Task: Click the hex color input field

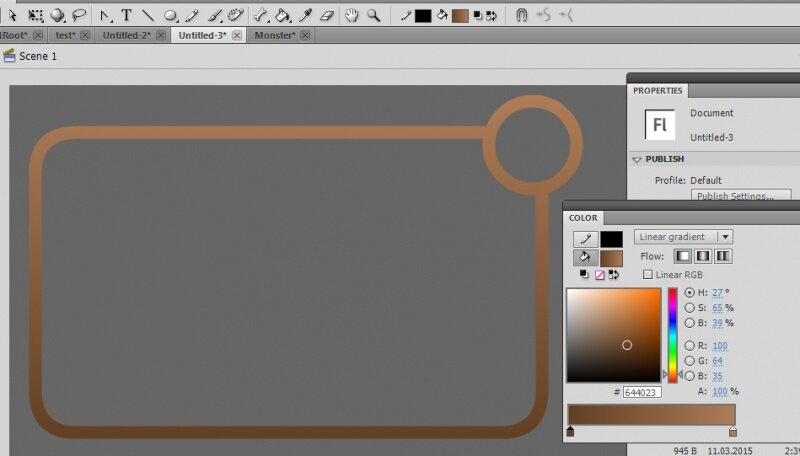Action: (641, 393)
